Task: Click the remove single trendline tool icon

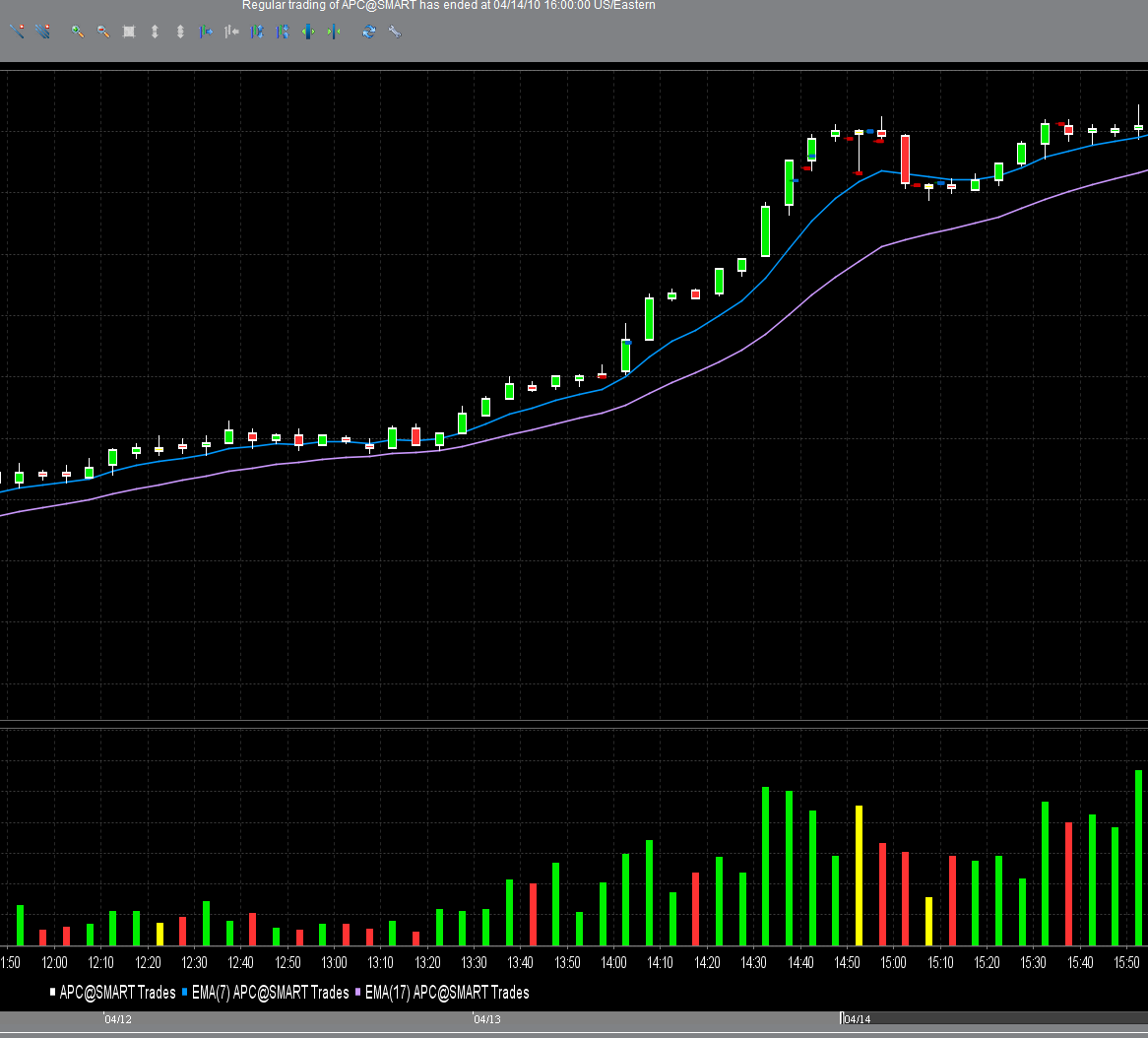Action: [x=17, y=32]
